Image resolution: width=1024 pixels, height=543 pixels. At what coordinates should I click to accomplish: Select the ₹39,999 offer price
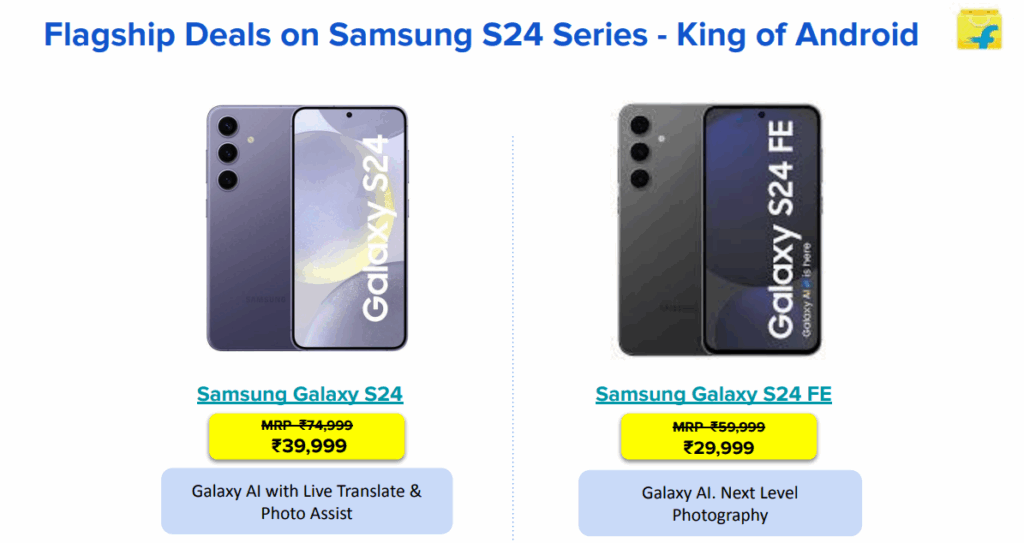pyautogui.click(x=309, y=445)
